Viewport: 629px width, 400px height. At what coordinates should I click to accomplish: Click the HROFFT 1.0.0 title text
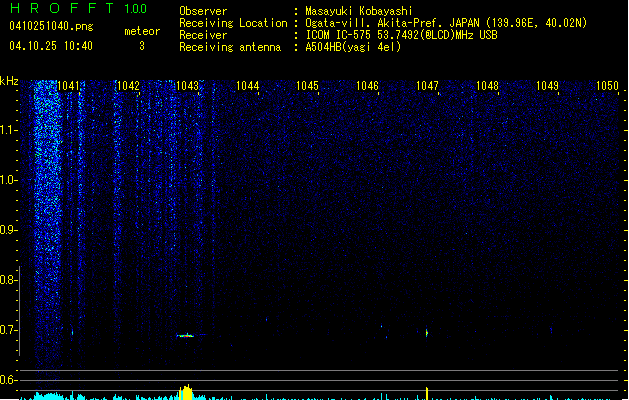point(78,8)
